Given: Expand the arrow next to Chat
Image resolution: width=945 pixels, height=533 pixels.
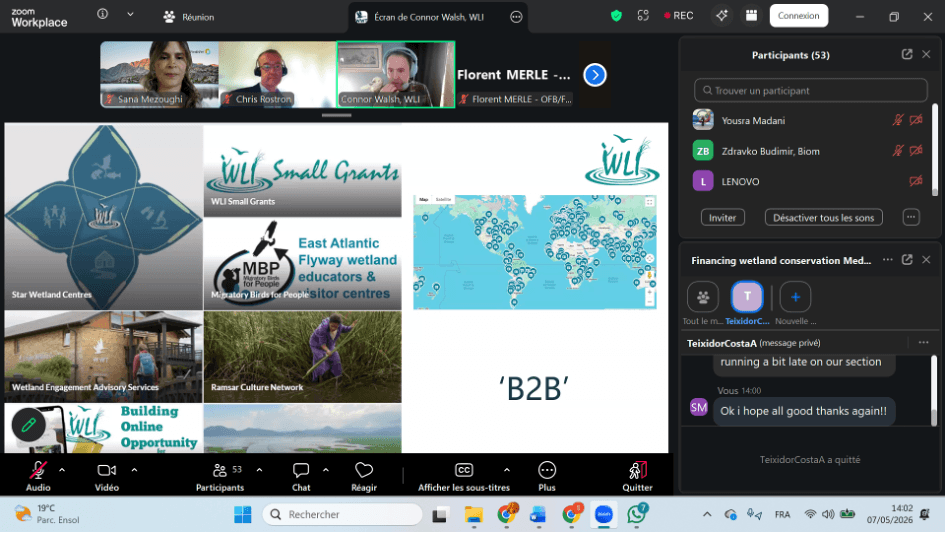Looking at the screenshot, I should [325, 470].
